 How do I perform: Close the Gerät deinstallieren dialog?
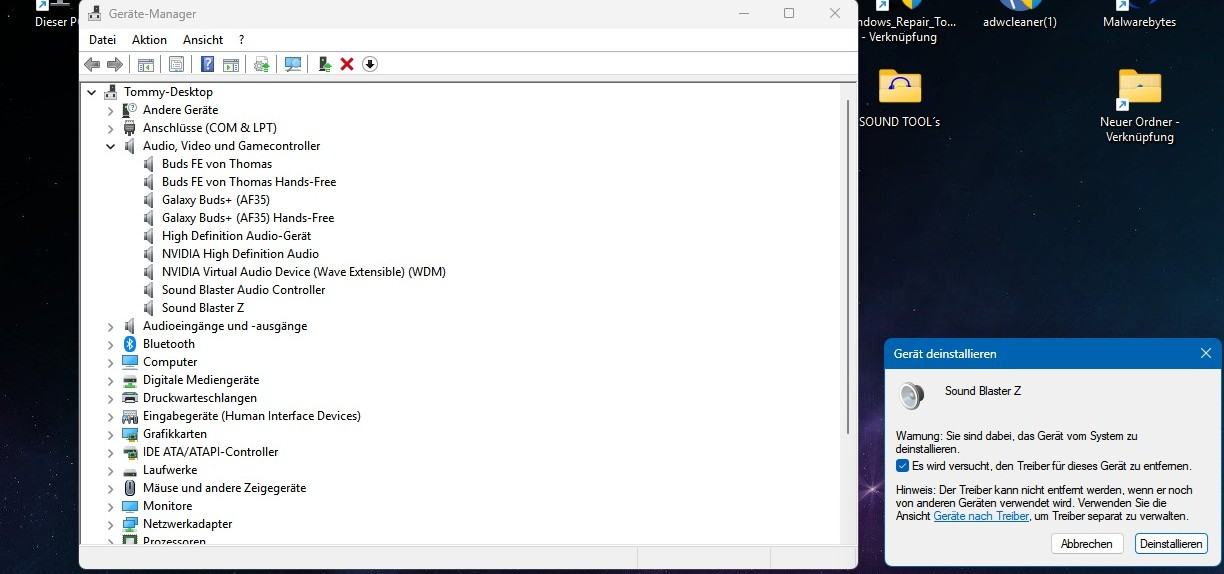point(1206,353)
